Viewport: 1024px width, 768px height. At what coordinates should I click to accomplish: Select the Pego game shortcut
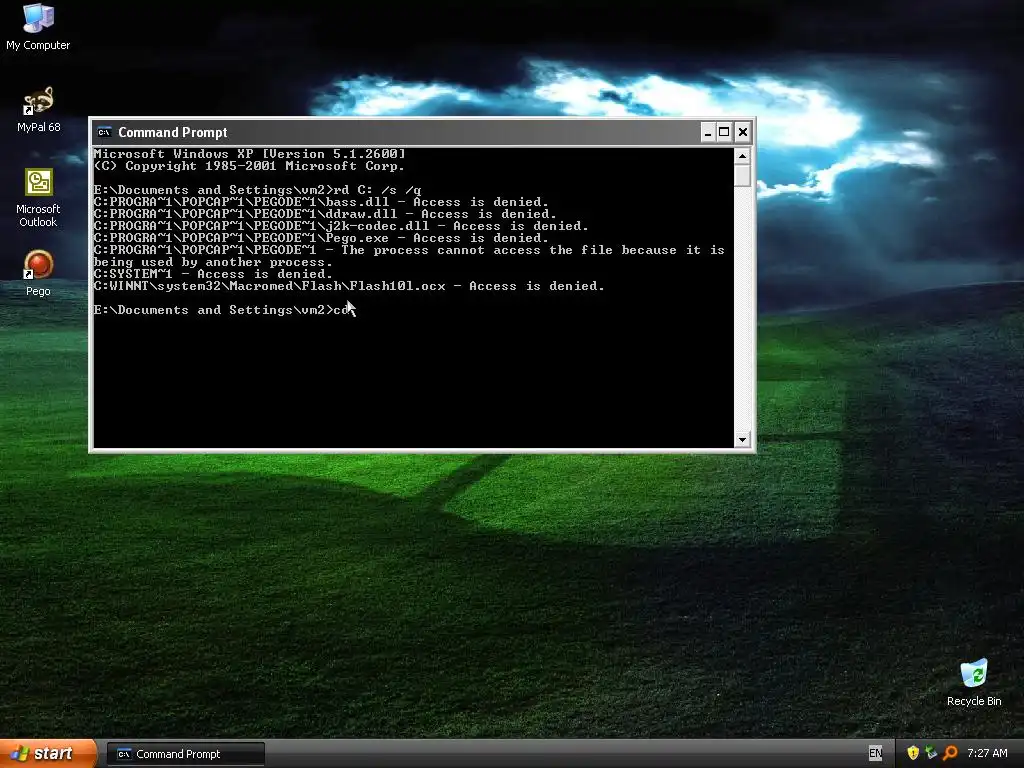click(x=38, y=273)
